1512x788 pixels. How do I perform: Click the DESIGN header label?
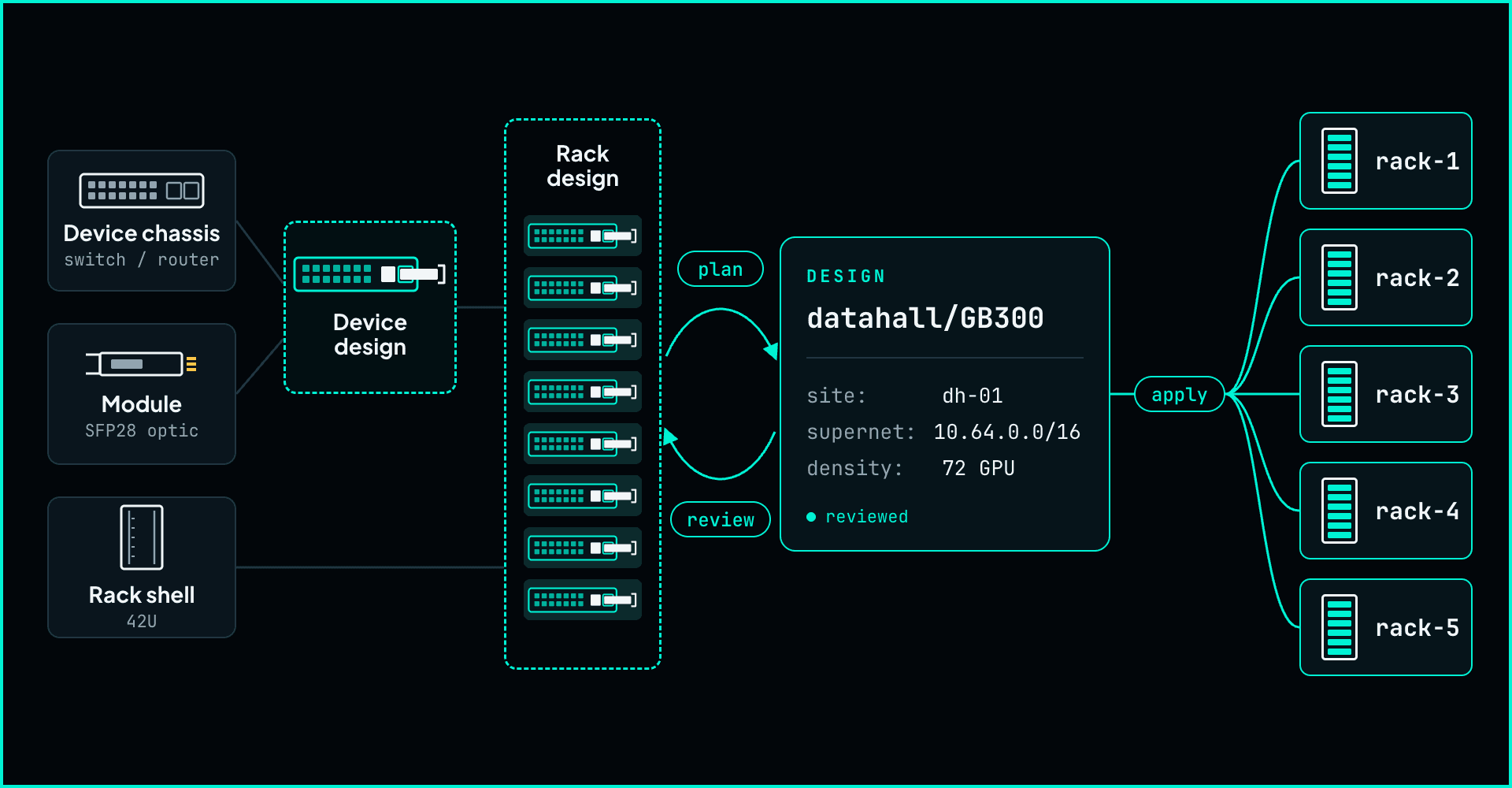(x=846, y=276)
